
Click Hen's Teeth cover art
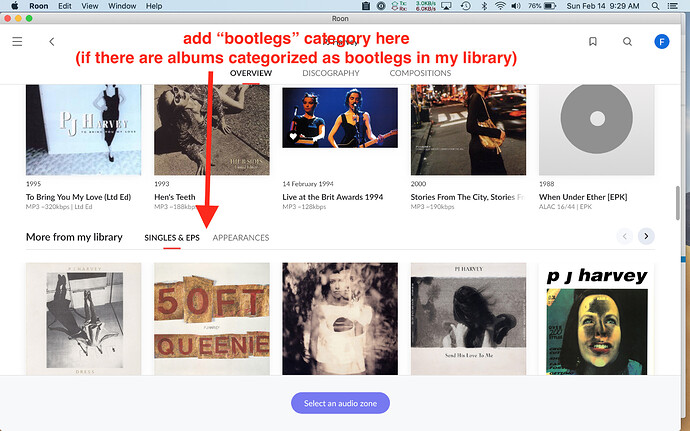point(212,130)
